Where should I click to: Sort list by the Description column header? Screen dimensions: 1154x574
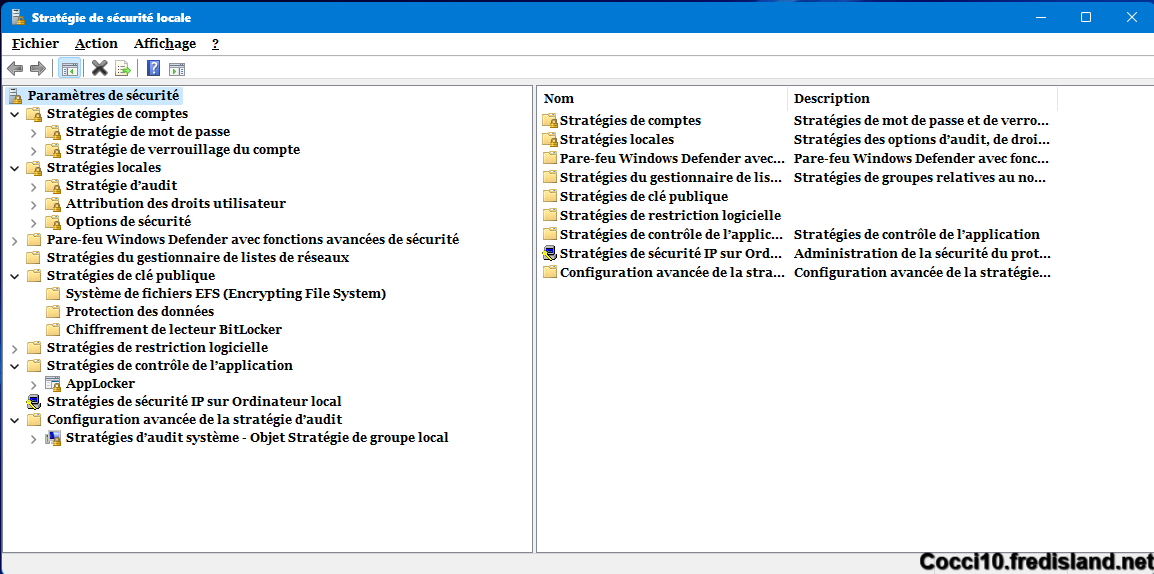[x=923, y=99]
